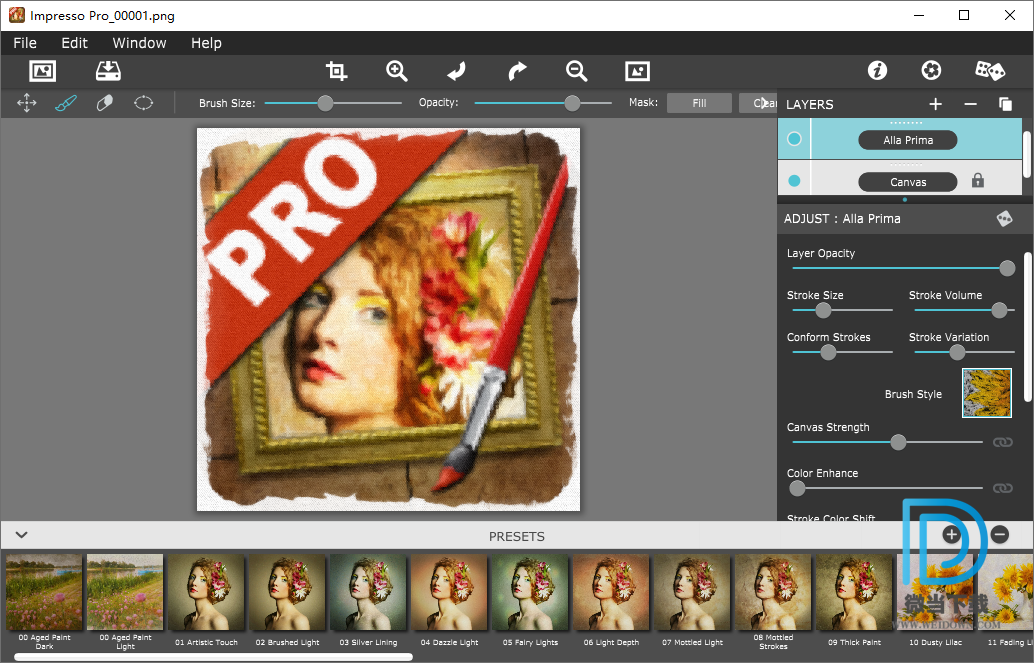Remove preset with minus circle icon
This screenshot has width=1034, height=663.
[x=1000, y=535]
